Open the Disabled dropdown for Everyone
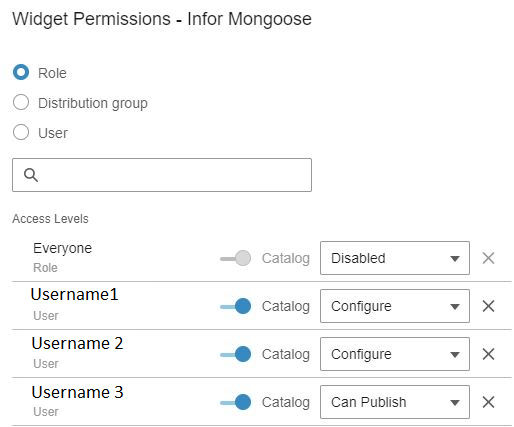This screenshot has width=514, height=427. point(395,258)
